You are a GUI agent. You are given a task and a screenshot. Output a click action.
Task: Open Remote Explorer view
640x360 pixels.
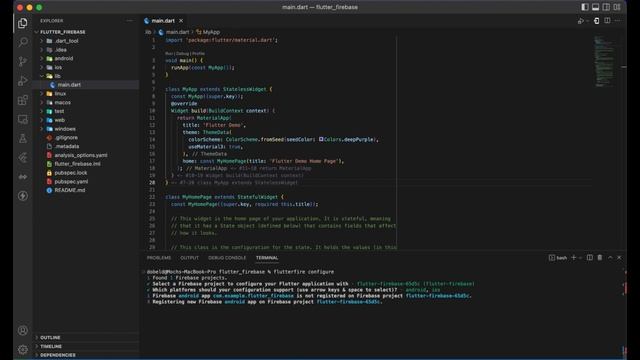click(23, 119)
